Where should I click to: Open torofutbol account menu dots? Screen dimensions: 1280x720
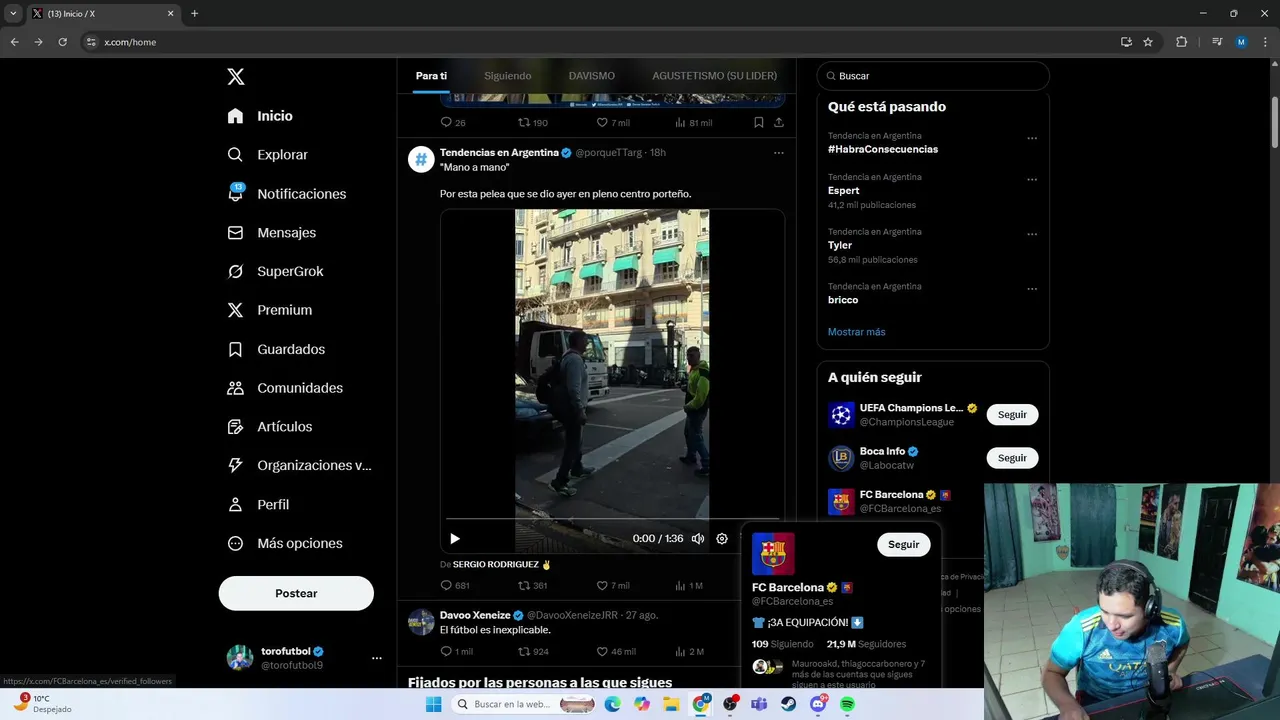pyautogui.click(x=377, y=658)
